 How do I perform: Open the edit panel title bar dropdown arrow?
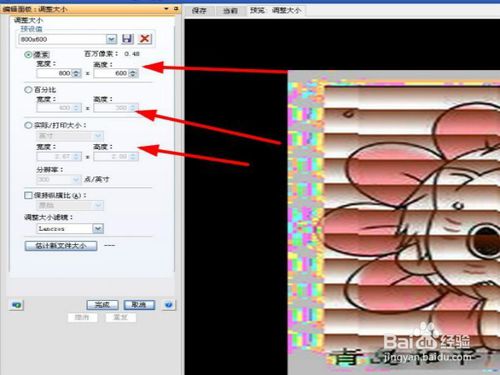[166, 9]
